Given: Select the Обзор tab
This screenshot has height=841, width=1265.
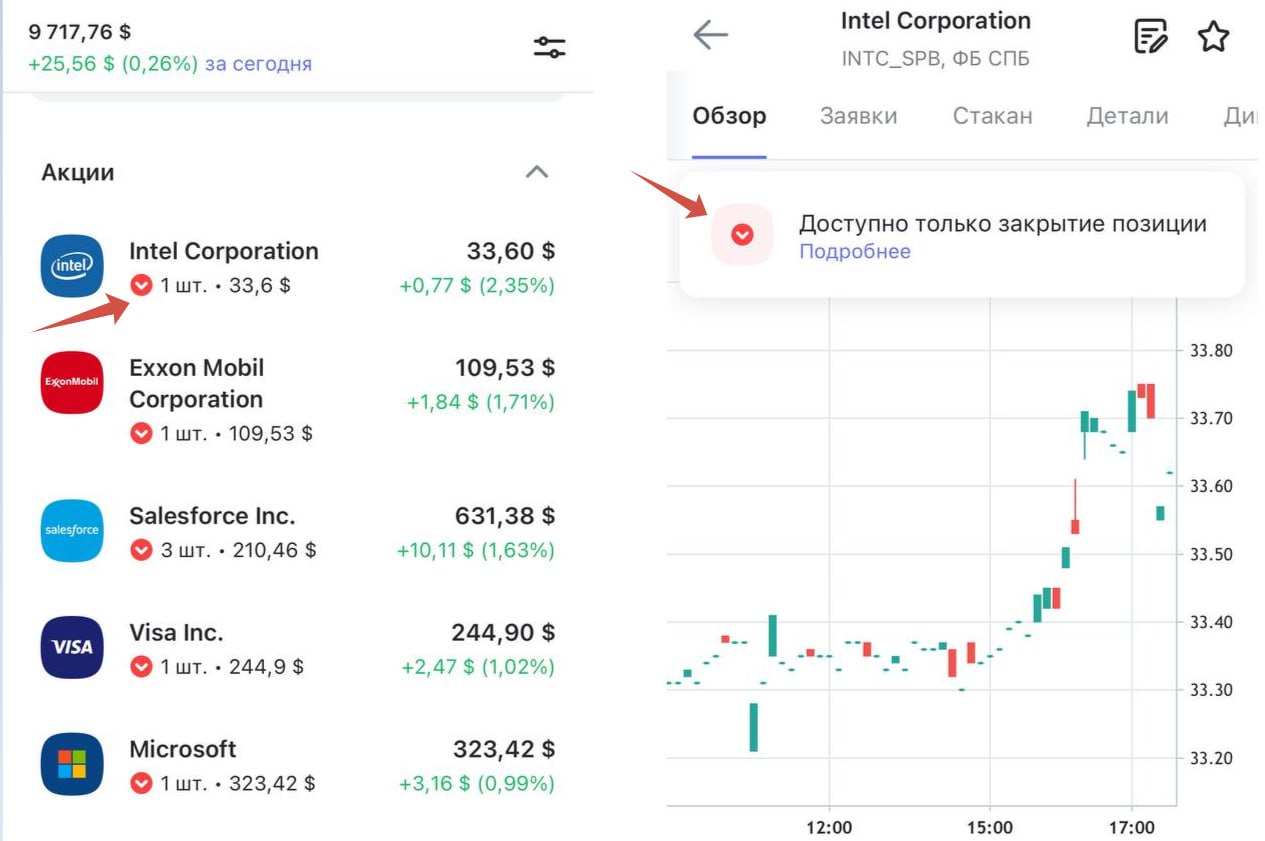Looking at the screenshot, I should pos(729,116).
